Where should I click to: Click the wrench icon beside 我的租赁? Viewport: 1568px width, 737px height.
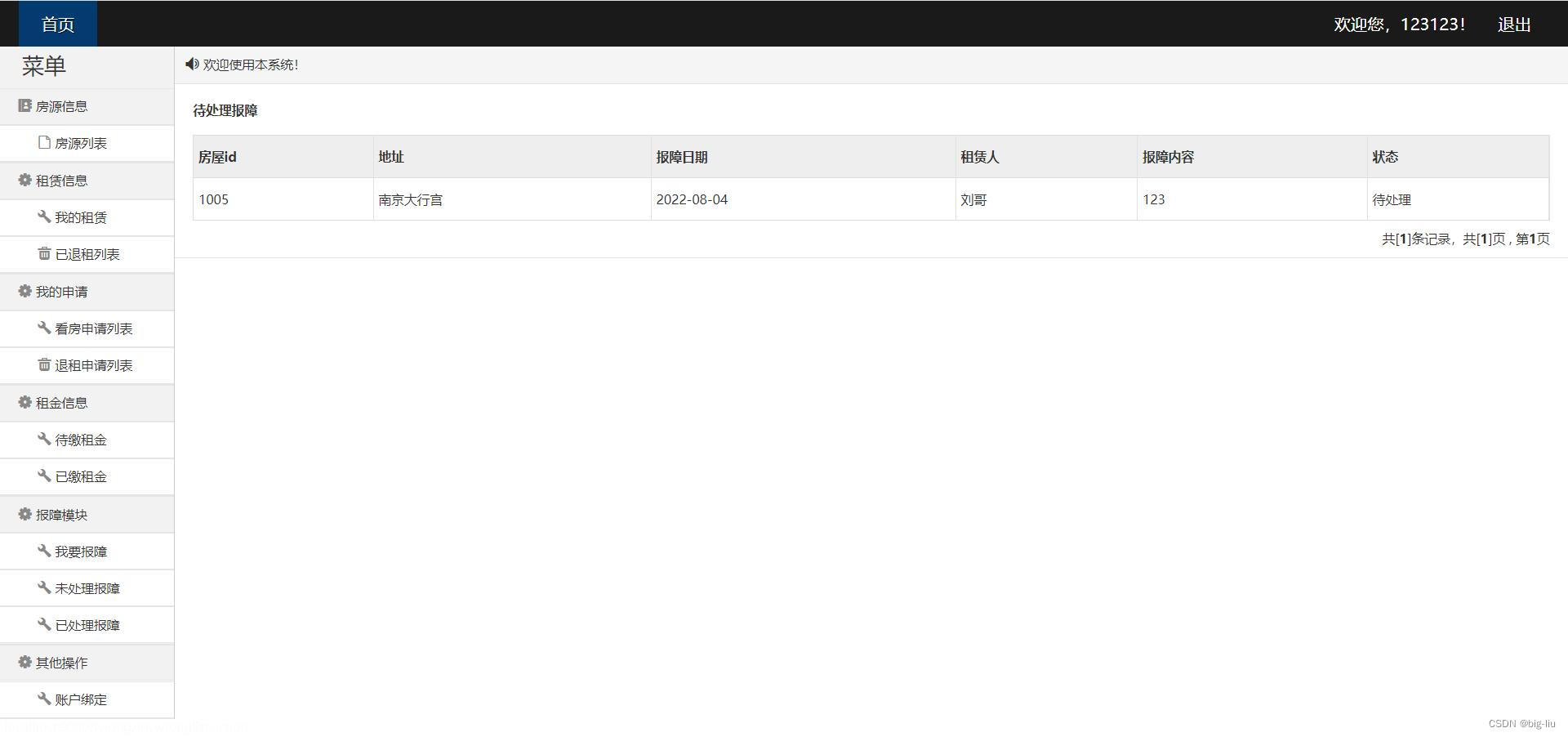click(44, 217)
